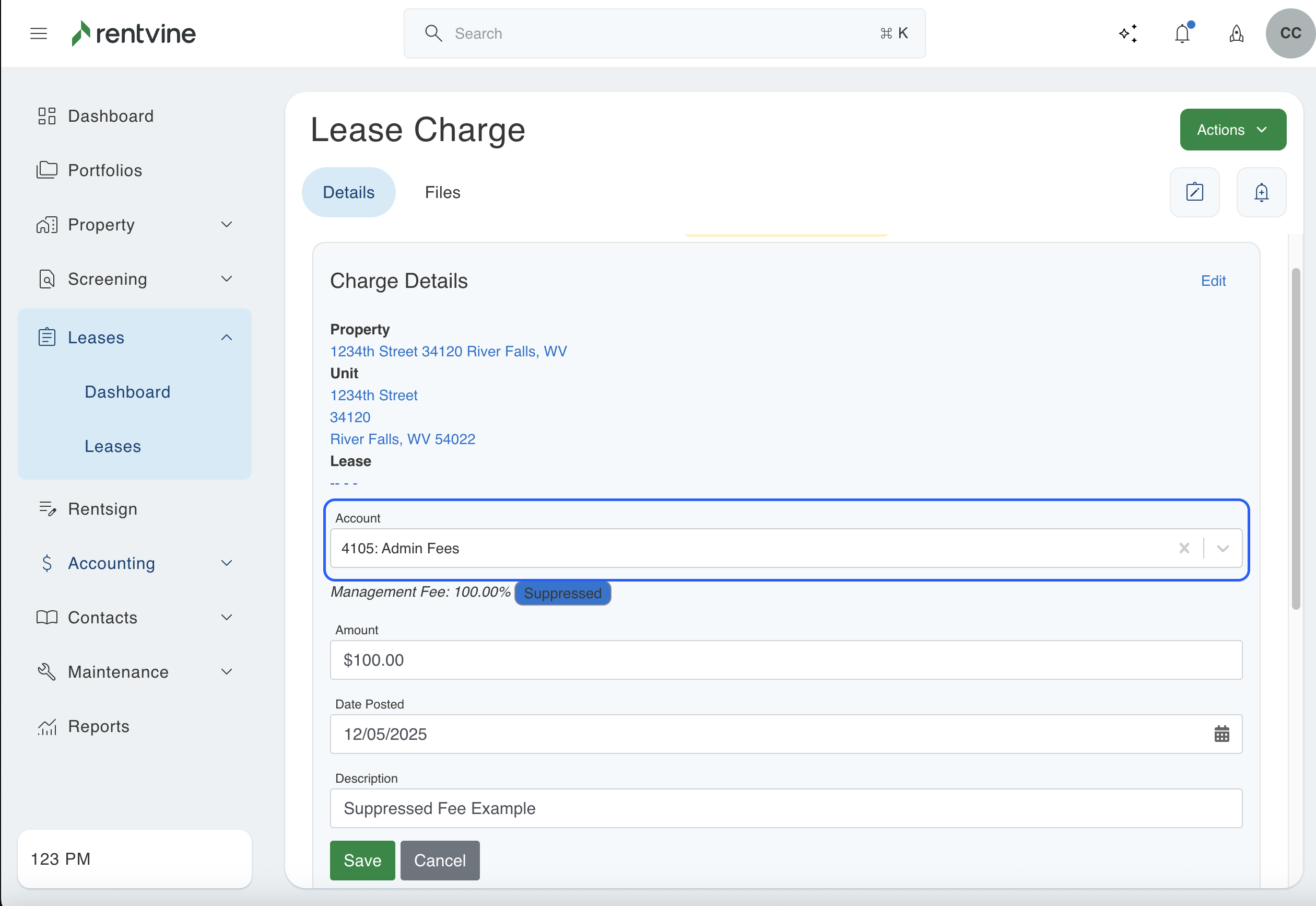Expand the Accounting sidebar menu
This screenshot has width=1316, height=906.
click(x=226, y=563)
